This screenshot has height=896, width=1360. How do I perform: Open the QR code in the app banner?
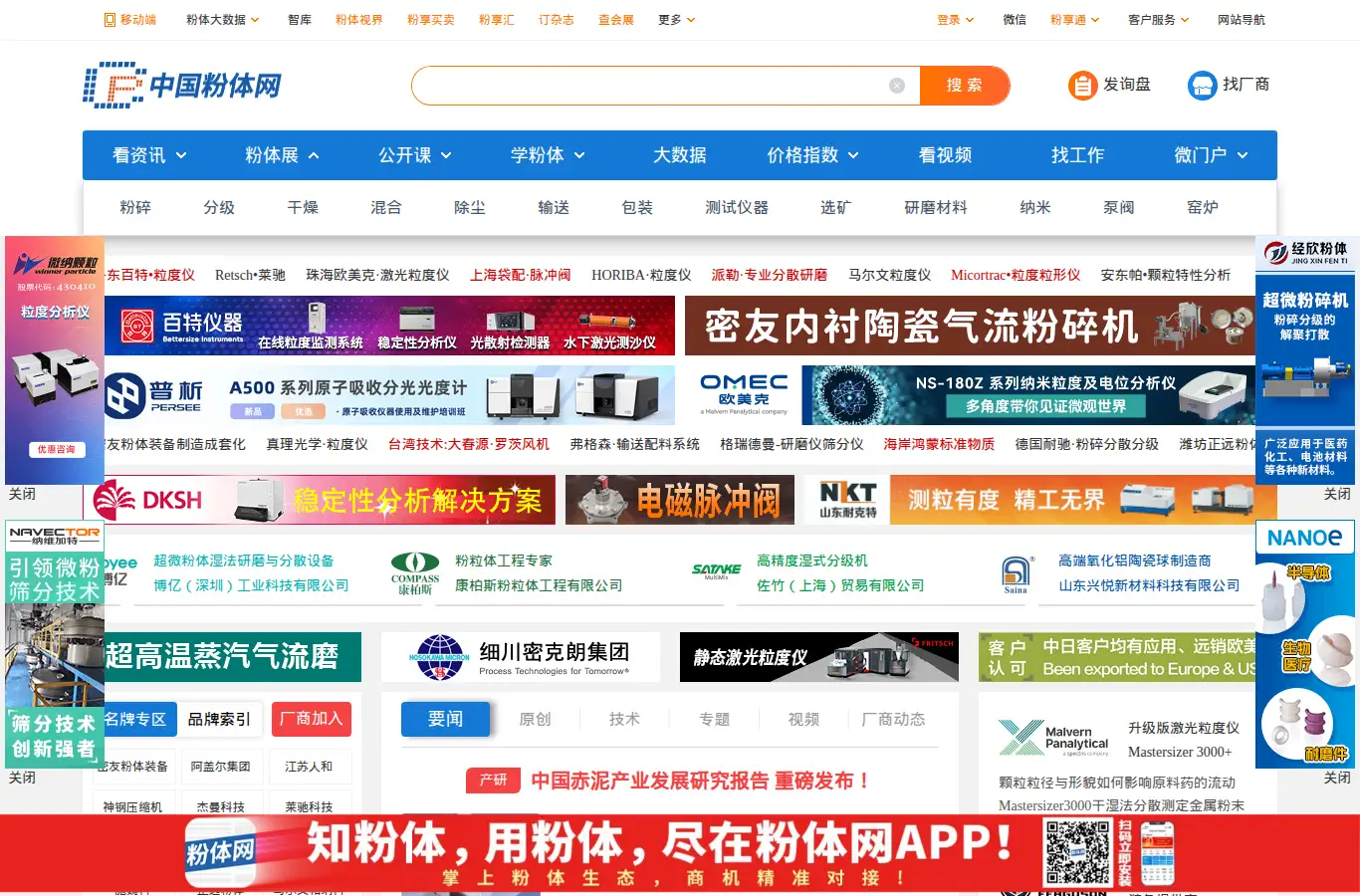pos(1076,852)
